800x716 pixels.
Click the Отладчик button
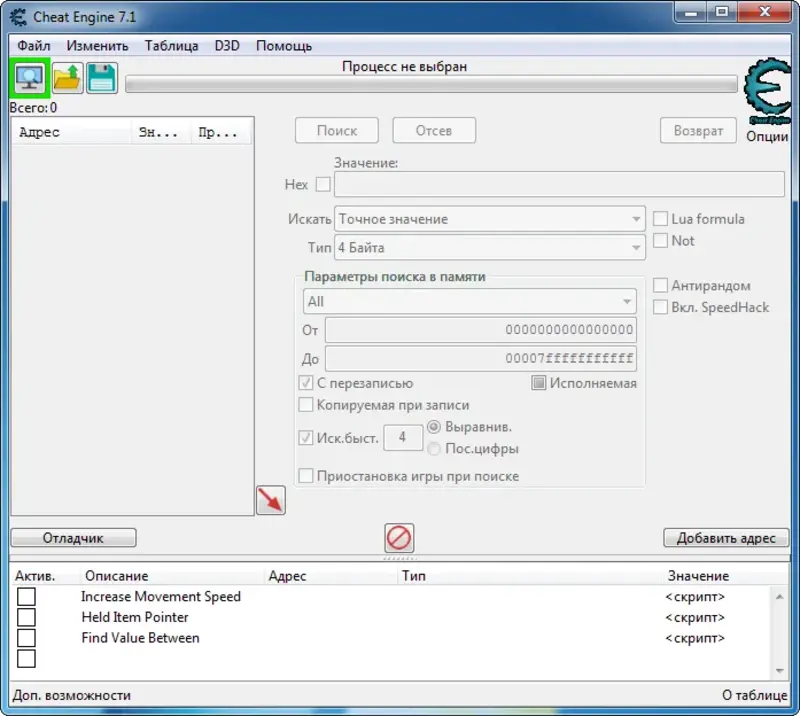[x=73, y=537]
